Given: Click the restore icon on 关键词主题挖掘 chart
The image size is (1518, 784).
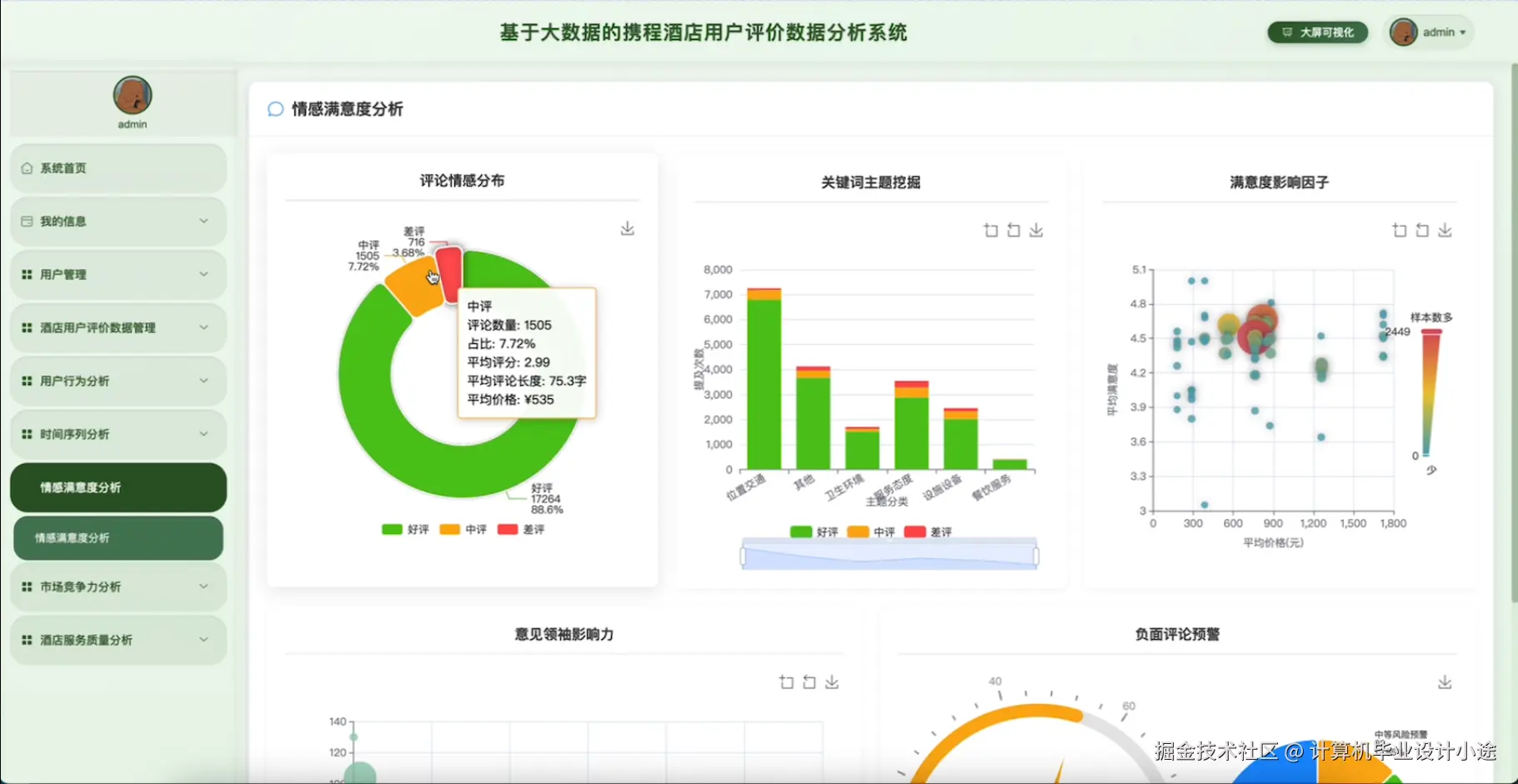Looking at the screenshot, I should 1013,230.
